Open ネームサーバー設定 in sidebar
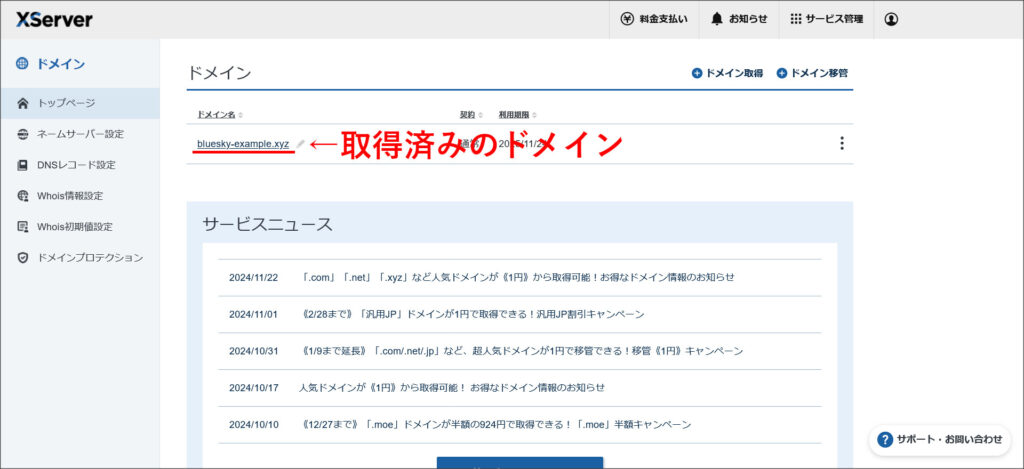 coord(80,134)
